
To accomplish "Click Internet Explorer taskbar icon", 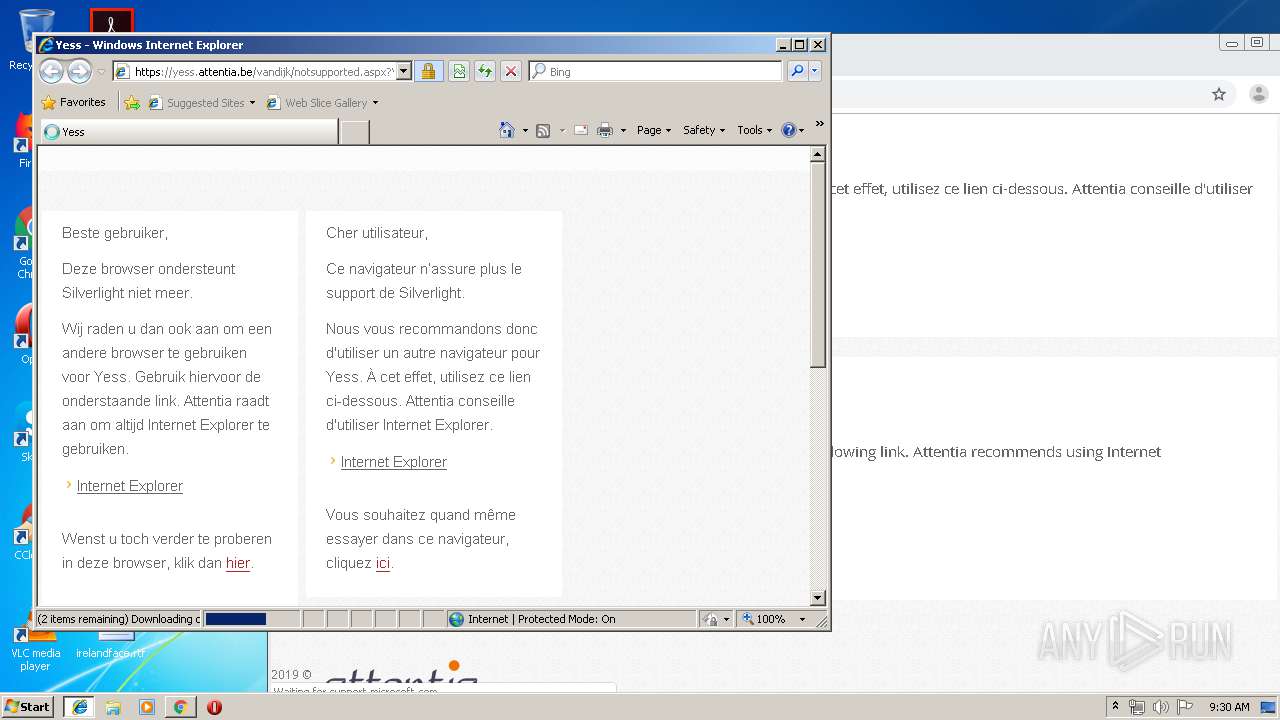I will [x=79, y=707].
